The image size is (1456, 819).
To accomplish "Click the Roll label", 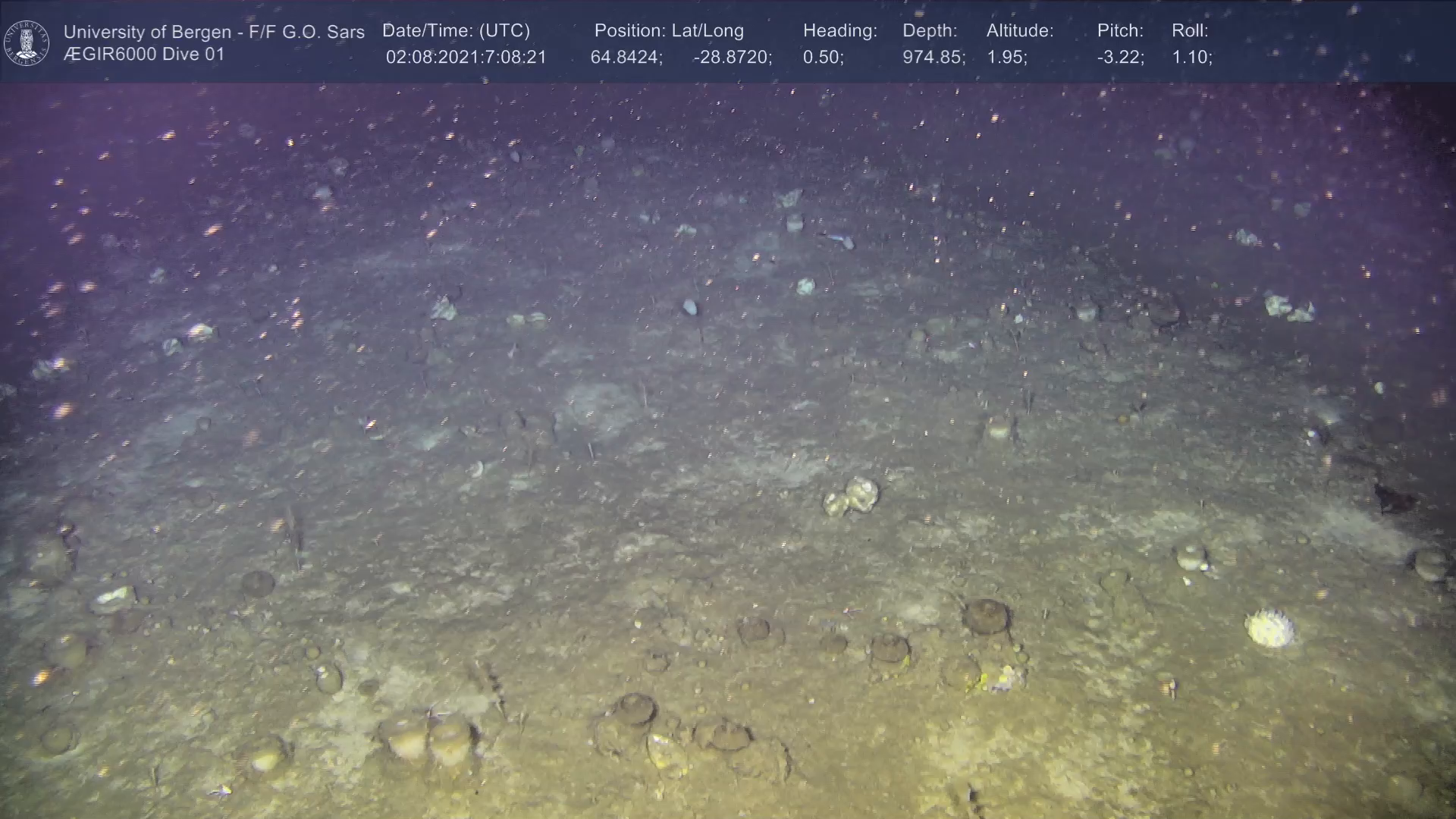I will [x=1189, y=31].
